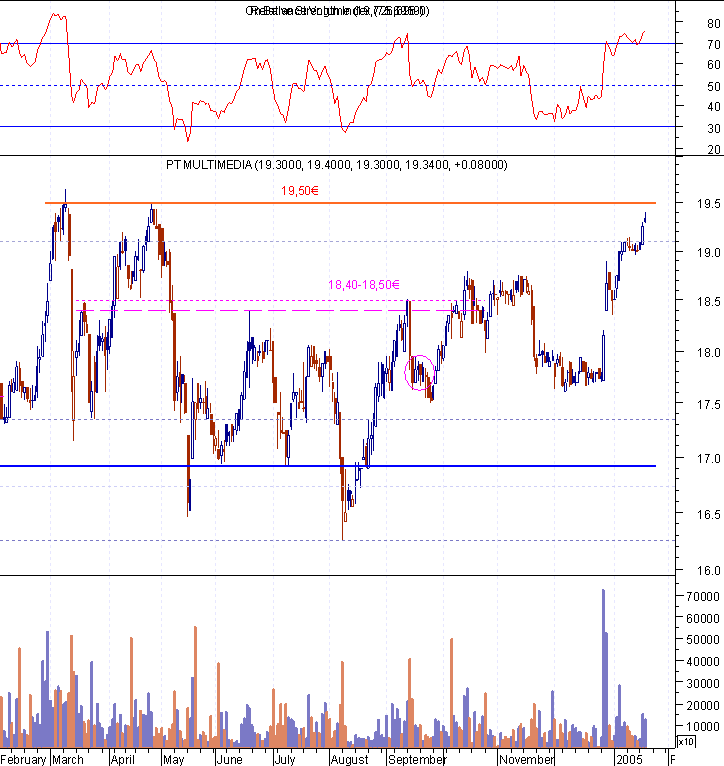Select the solid blue support line near 17.0
Screen dimensions: 724x766
[328, 466]
